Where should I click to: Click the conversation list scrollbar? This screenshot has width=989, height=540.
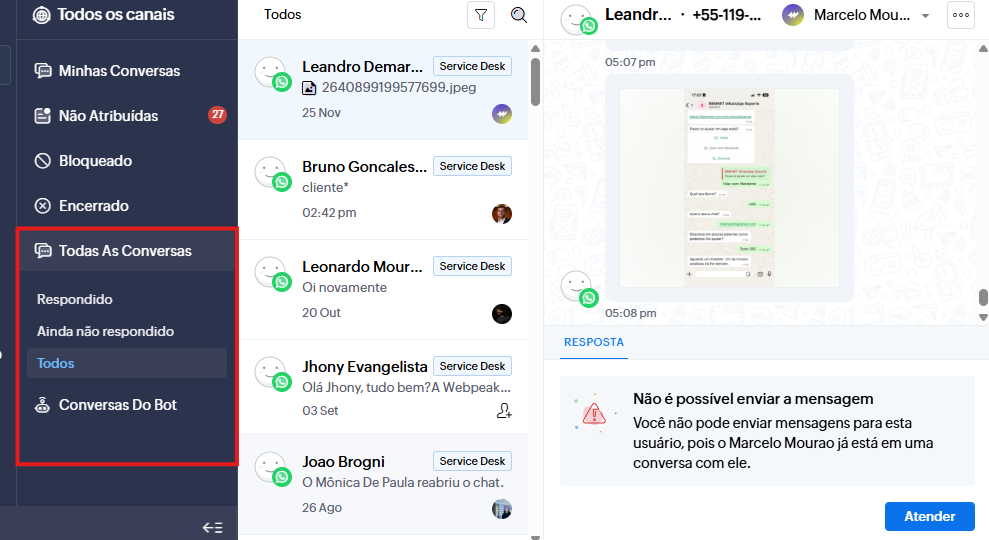(535, 80)
